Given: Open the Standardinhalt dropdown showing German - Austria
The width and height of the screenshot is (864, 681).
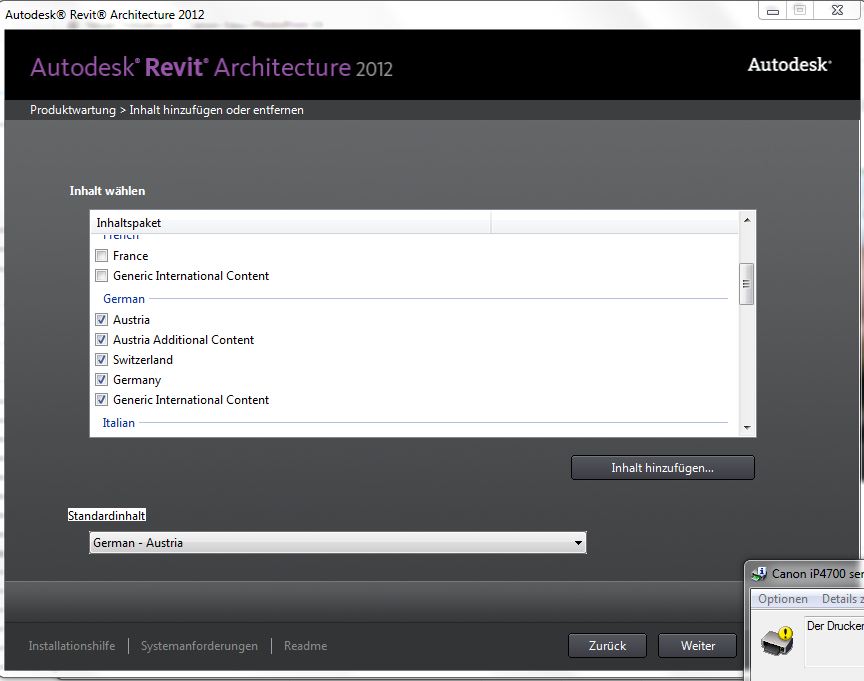Looking at the screenshot, I should click(x=338, y=543).
